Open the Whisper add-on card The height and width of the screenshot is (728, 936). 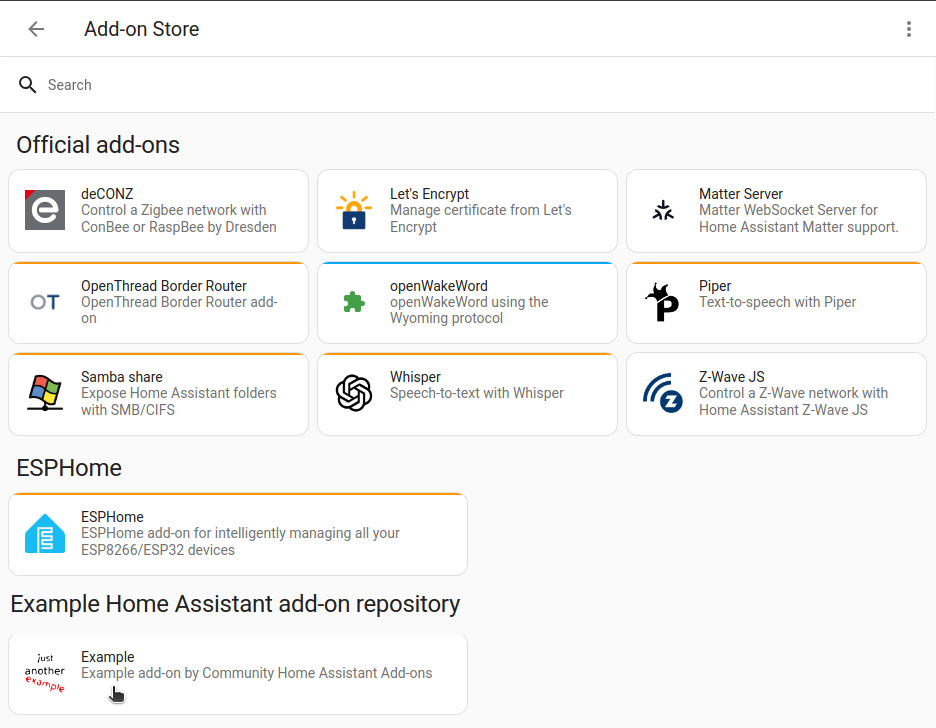point(467,393)
